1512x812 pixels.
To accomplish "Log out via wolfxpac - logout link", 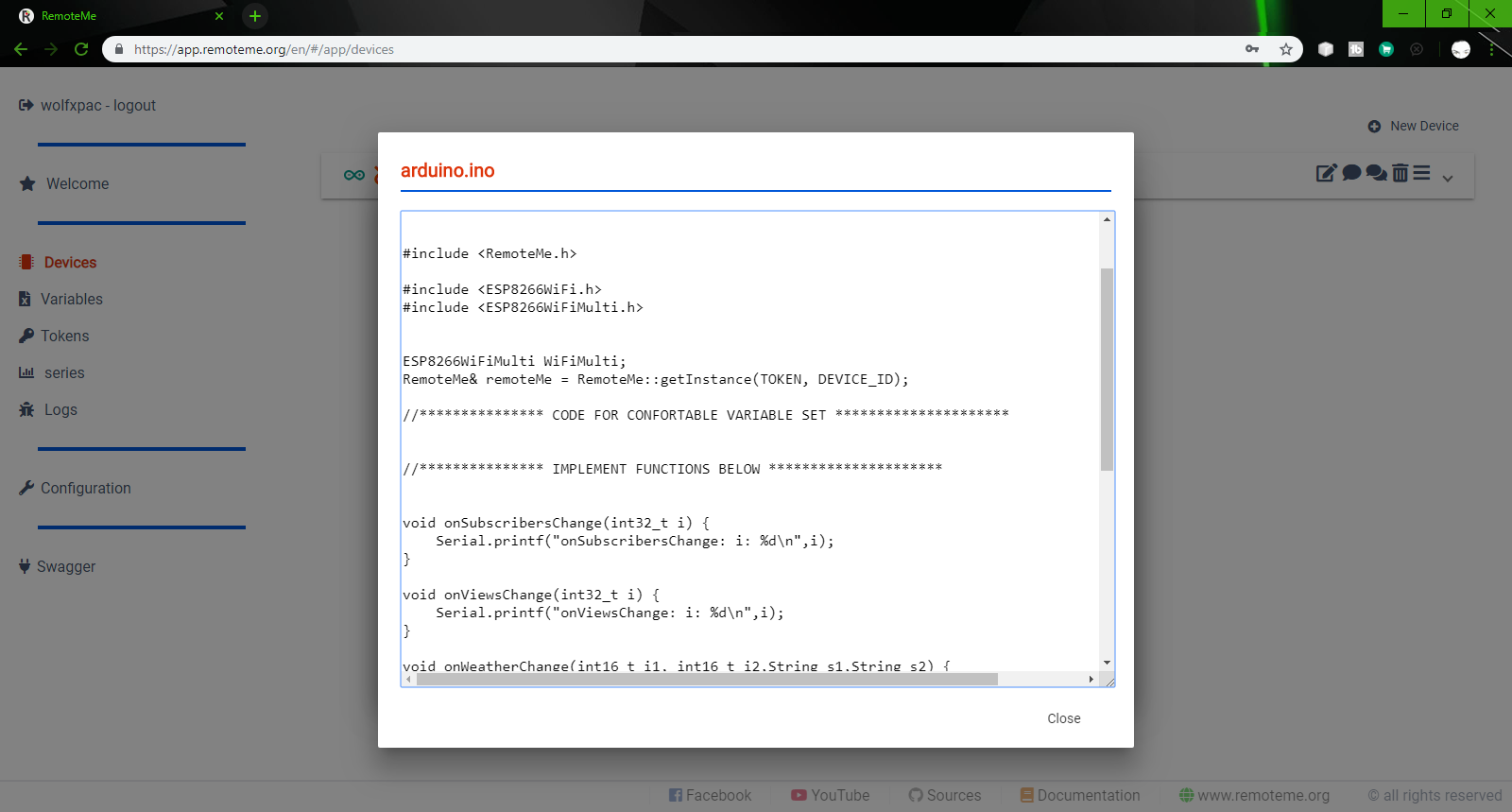I will click(98, 105).
